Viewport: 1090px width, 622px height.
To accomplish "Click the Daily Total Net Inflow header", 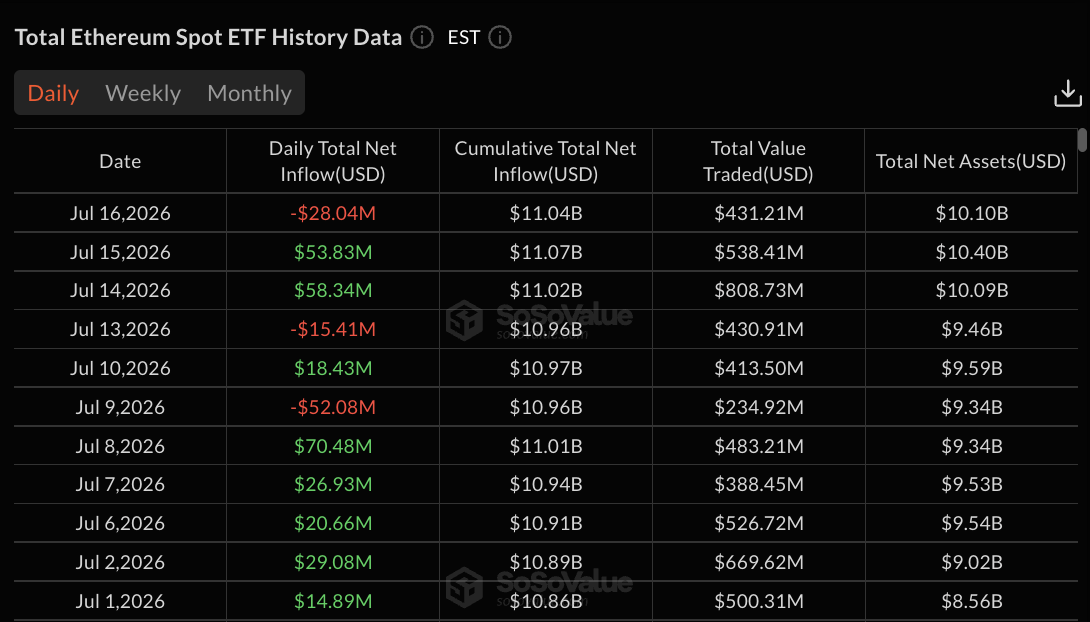I will click(333, 161).
